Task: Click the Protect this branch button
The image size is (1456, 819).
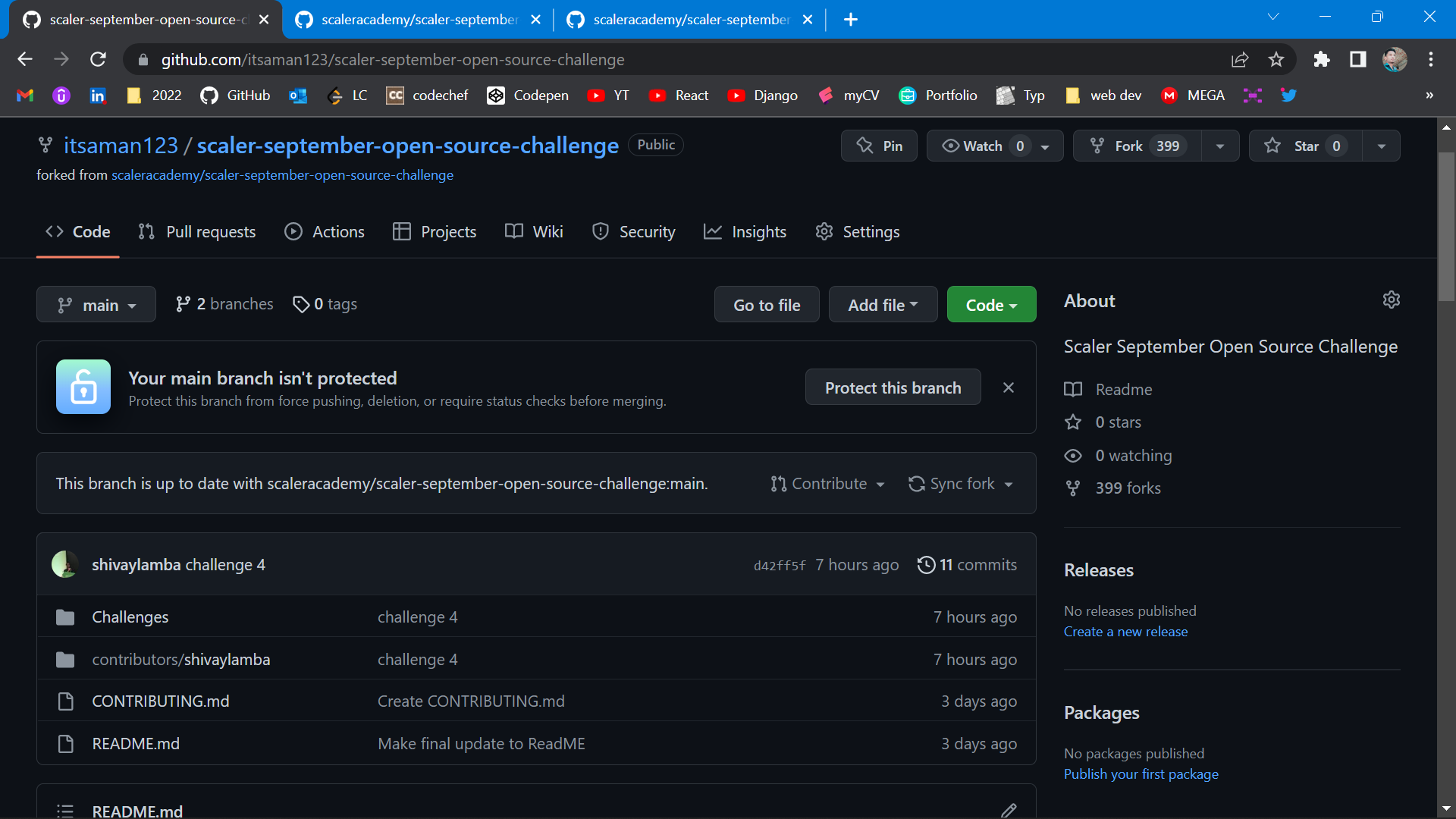Action: (893, 387)
